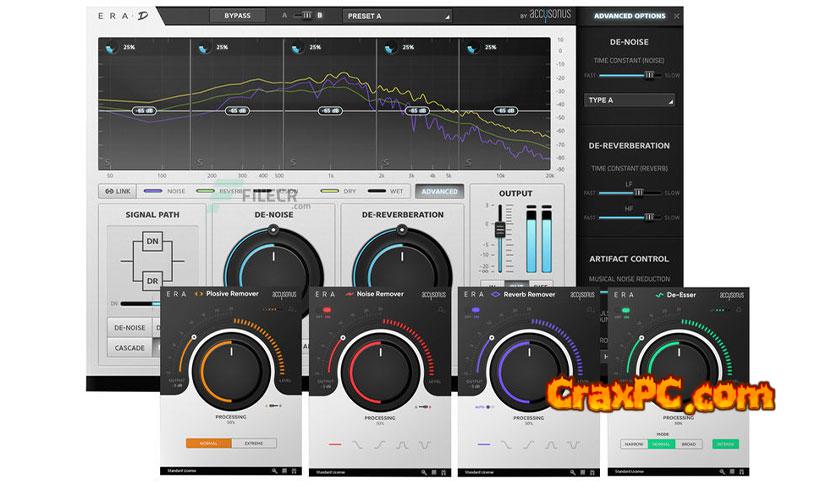Viewport: 836px width, 484px height.
Task: Toggle the Noise Remover red power switch
Action: (x=327, y=310)
